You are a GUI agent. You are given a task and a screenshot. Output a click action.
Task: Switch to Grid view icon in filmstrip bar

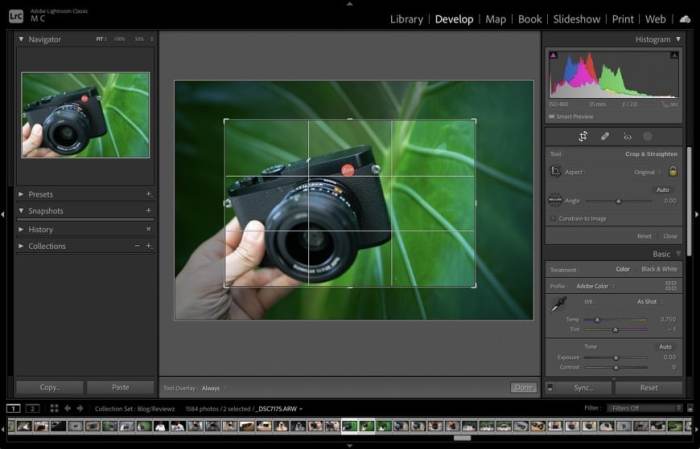pos(54,408)
